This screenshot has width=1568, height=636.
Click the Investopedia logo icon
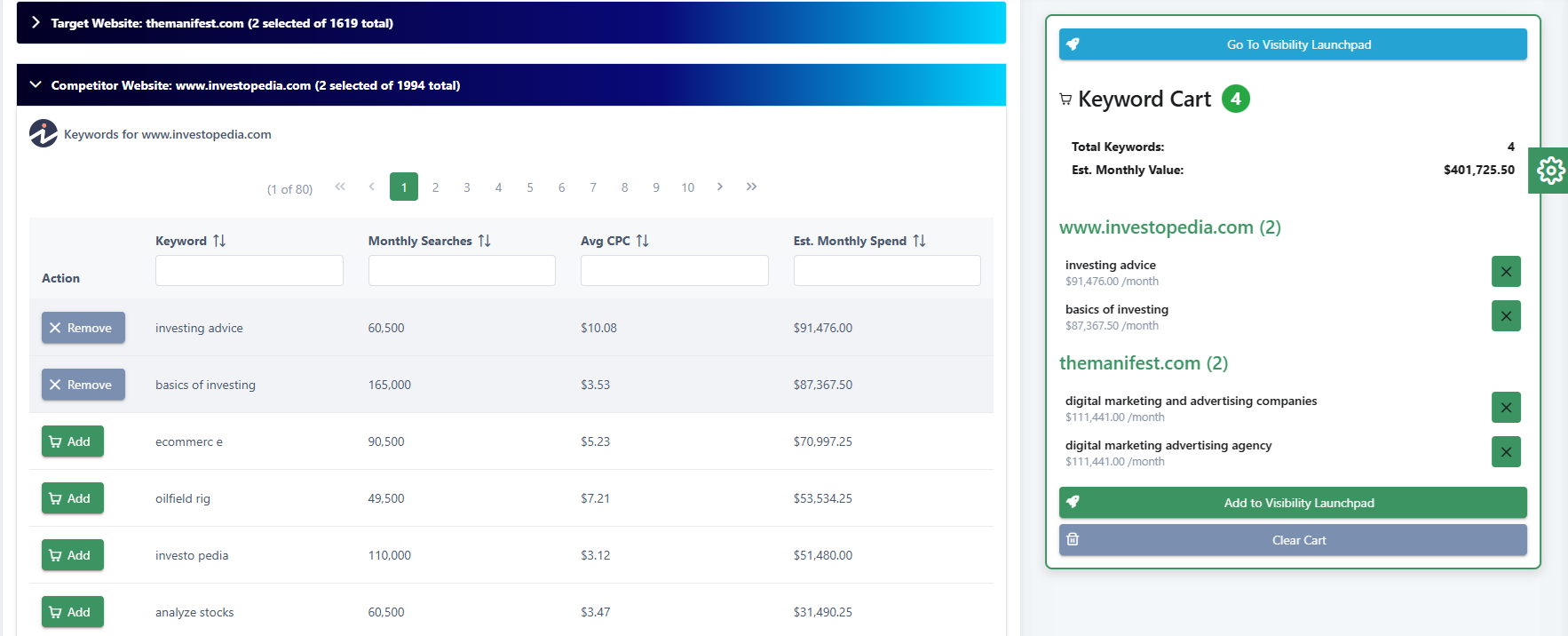pyautogui.click(x=44, y=133)
